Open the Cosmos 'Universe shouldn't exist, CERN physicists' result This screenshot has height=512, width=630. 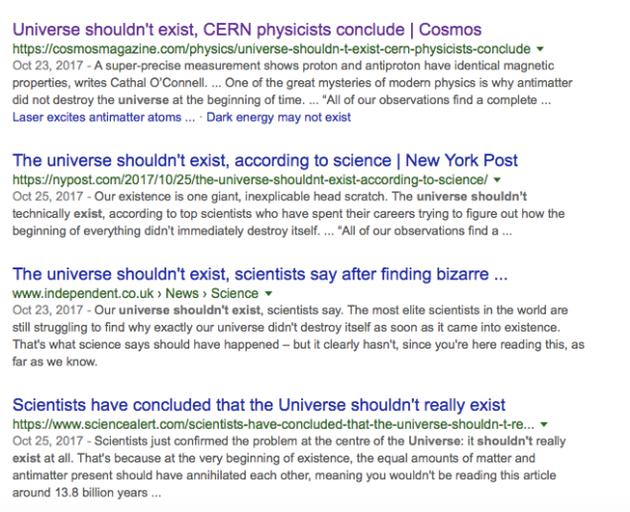click(x=247, y=30)
